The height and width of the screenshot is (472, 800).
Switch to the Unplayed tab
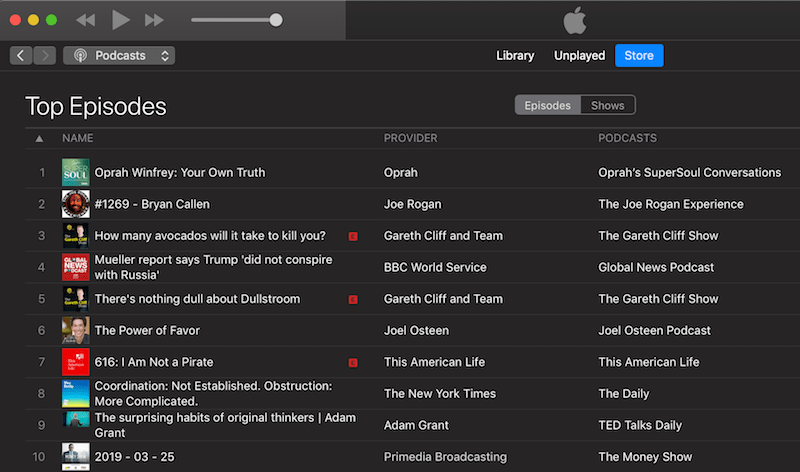(580, 55)
